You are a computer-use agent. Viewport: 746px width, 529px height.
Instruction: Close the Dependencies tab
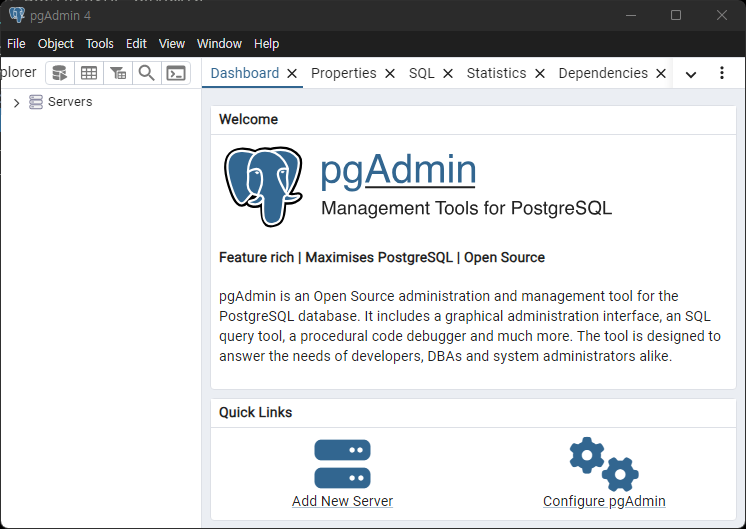(661, 73)
